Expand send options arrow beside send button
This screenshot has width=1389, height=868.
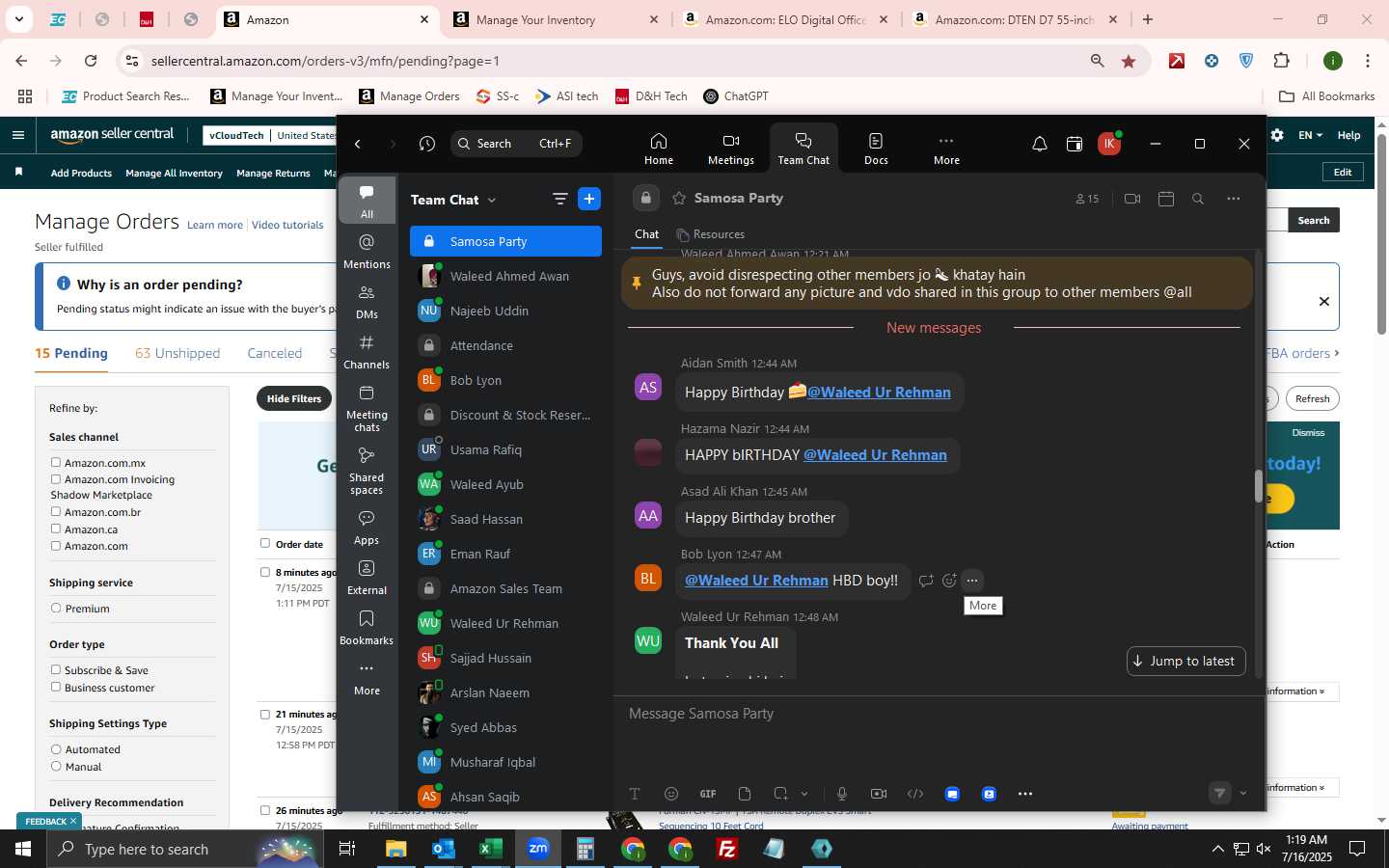[x=1243, y=793]
